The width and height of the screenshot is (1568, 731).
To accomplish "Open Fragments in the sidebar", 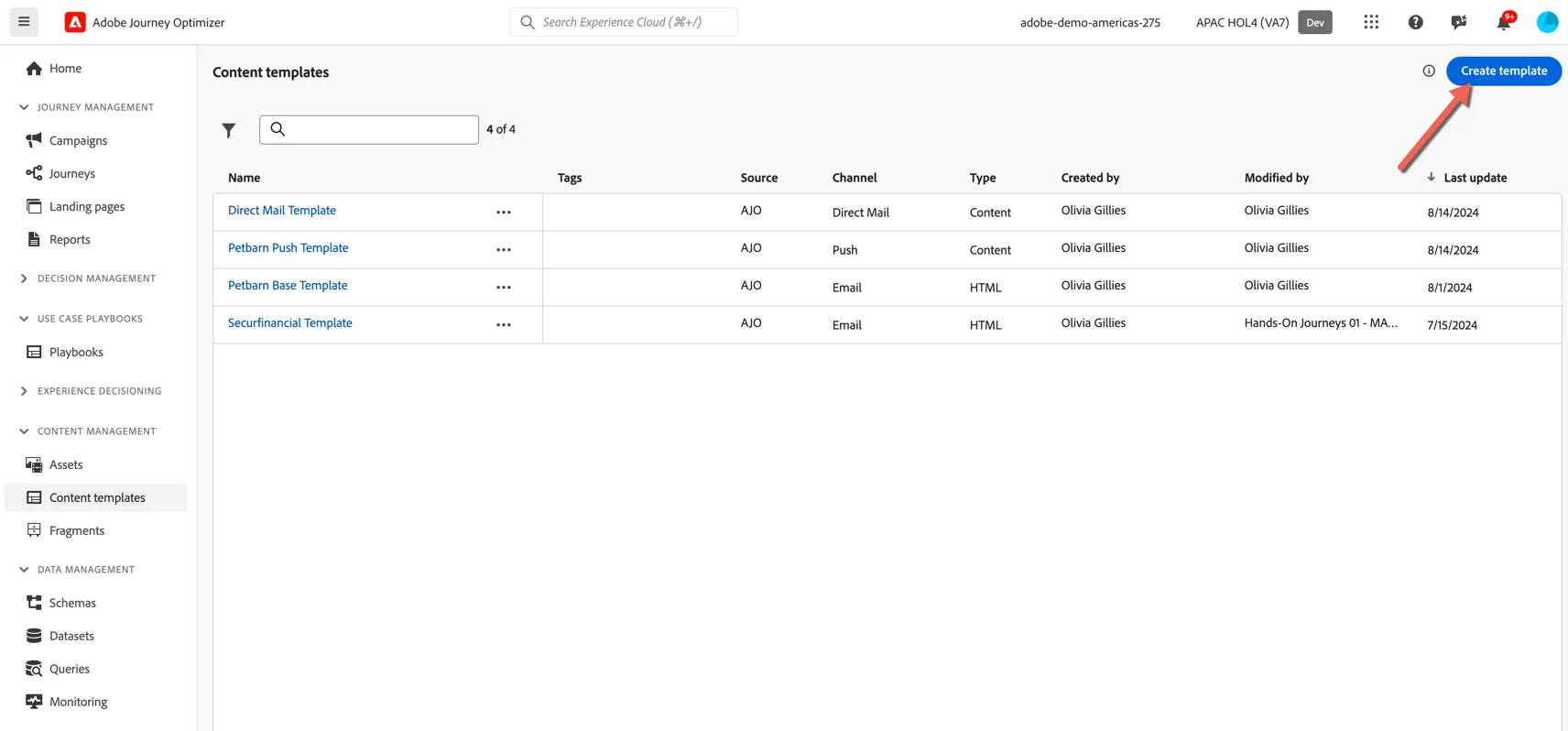I will coord(77,531).
